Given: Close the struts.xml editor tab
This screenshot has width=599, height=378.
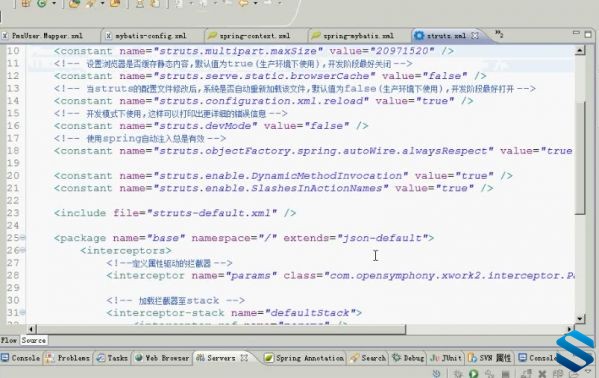Looking at the screenshot, I should [x=475, y=36].
